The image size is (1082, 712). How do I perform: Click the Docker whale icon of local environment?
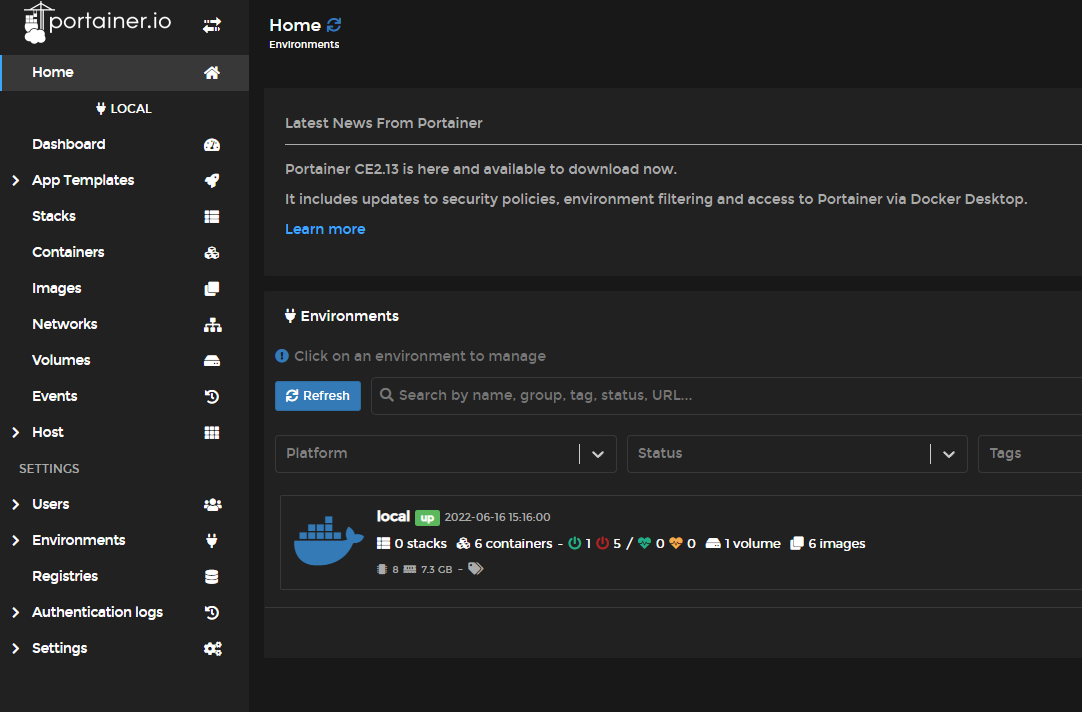[328, 541]
